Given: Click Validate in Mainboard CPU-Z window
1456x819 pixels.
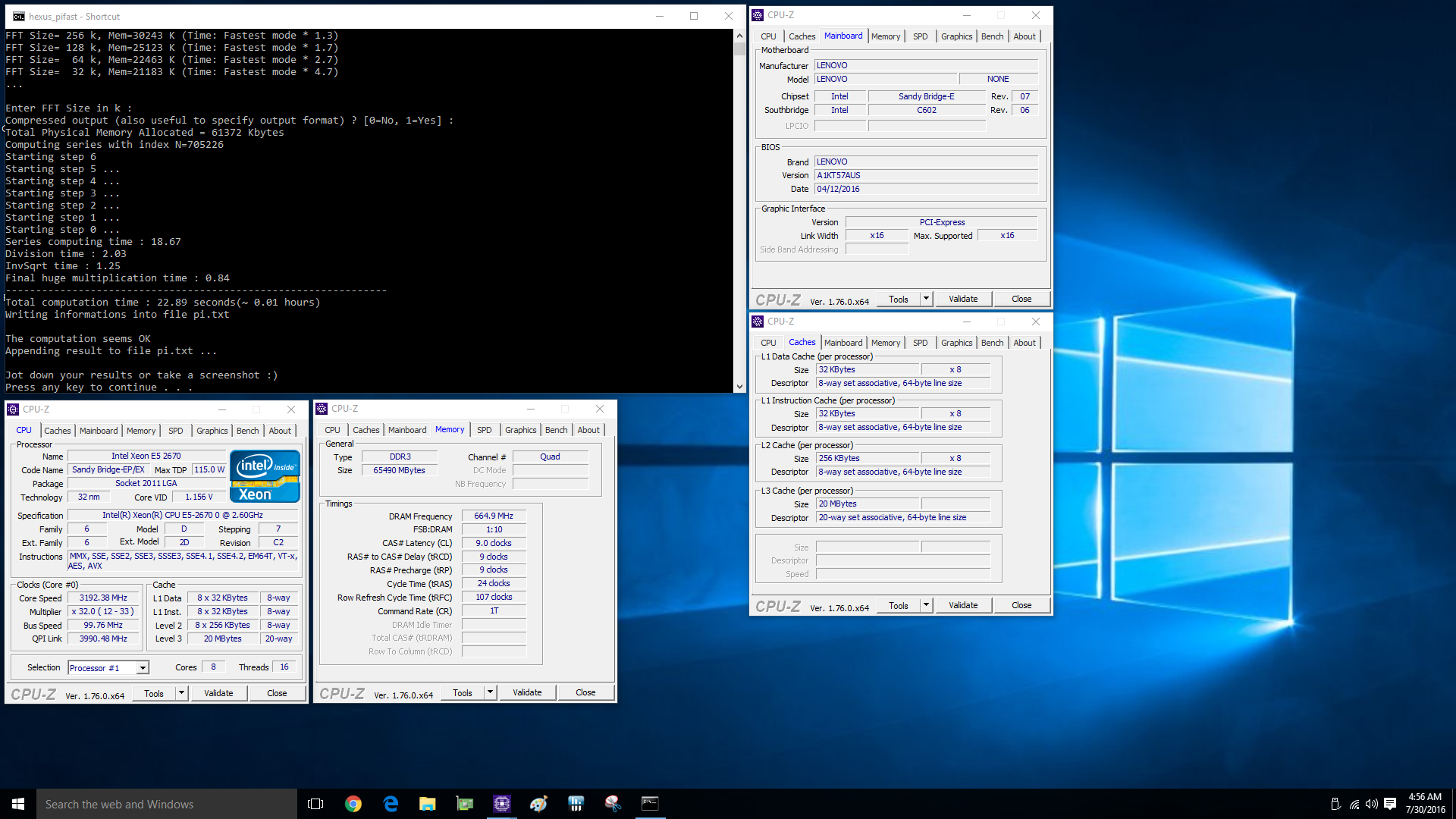Looking at the screenshot, I should pos(963,299).
